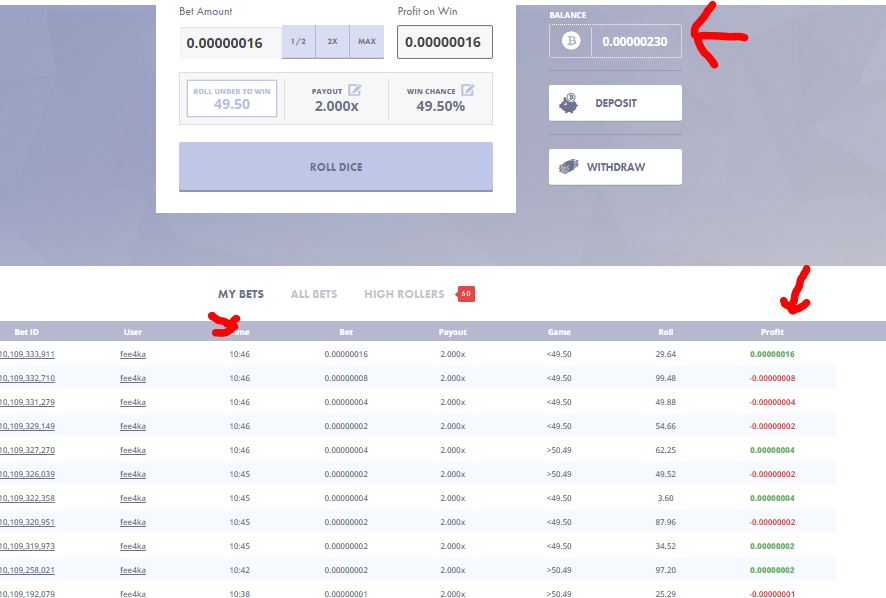Click into the Bet Amount field
Viewport: 886px width, 598px height.
[231, 43]
